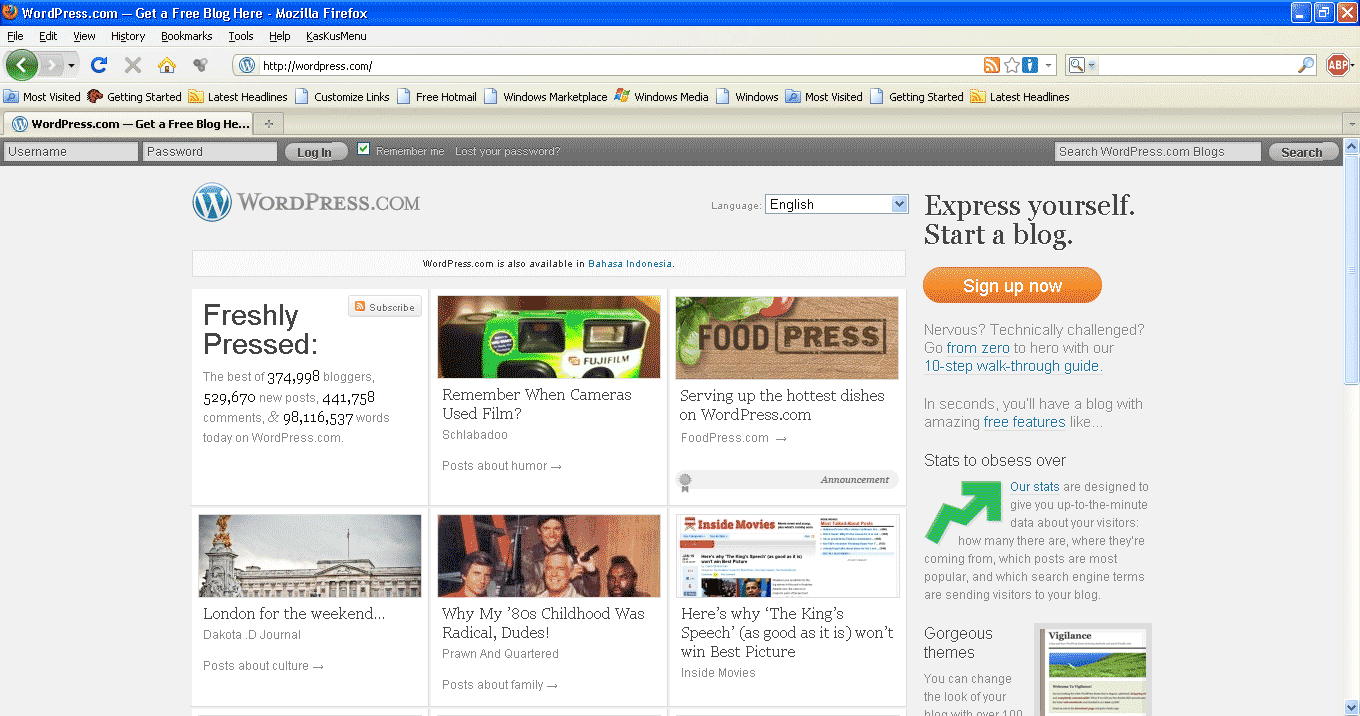Click the orange Sign up now button
The height and width of the screenshot is (716, 1360).
[1012, 285]
